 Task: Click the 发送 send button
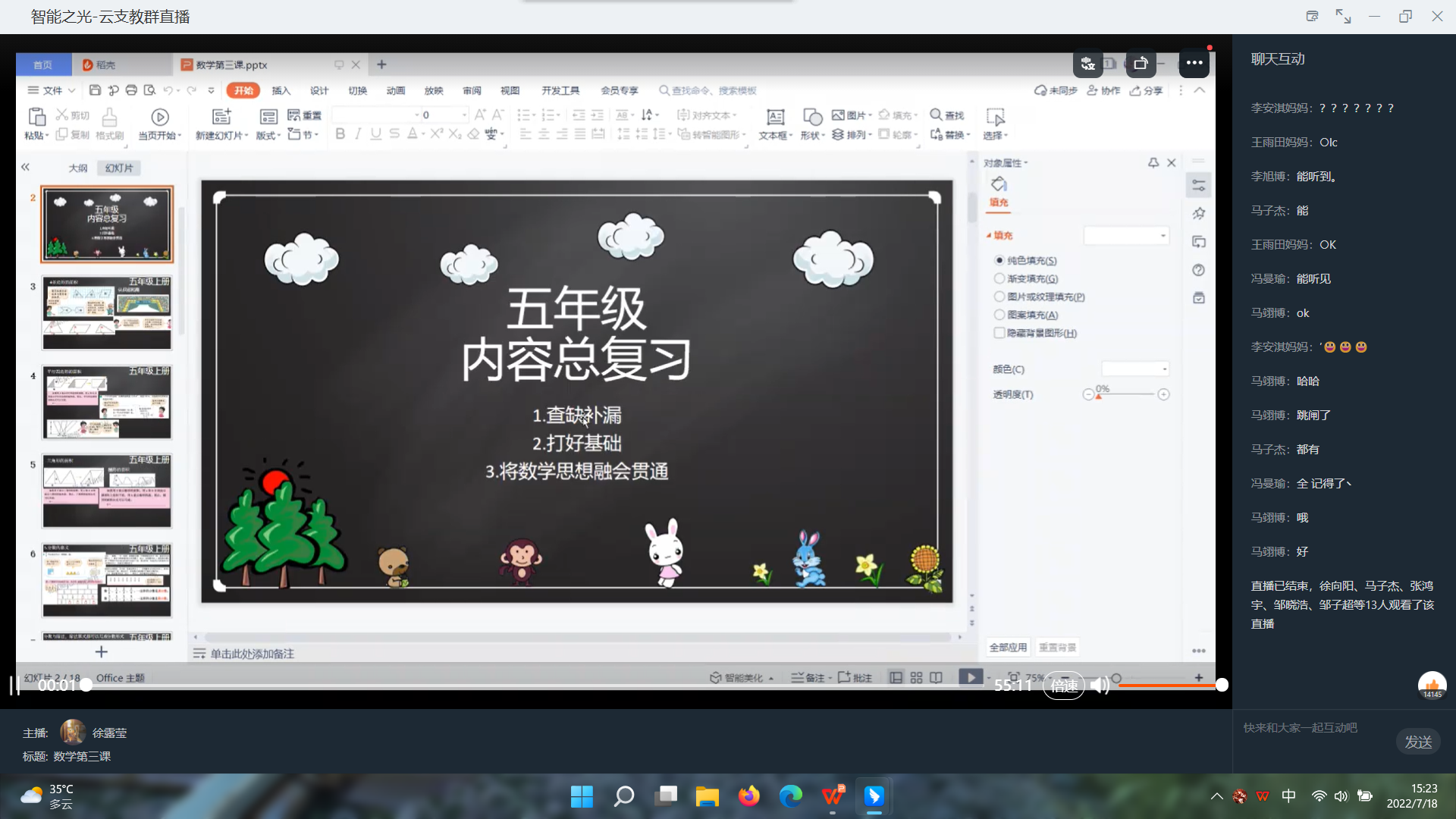pos(1418,742)
